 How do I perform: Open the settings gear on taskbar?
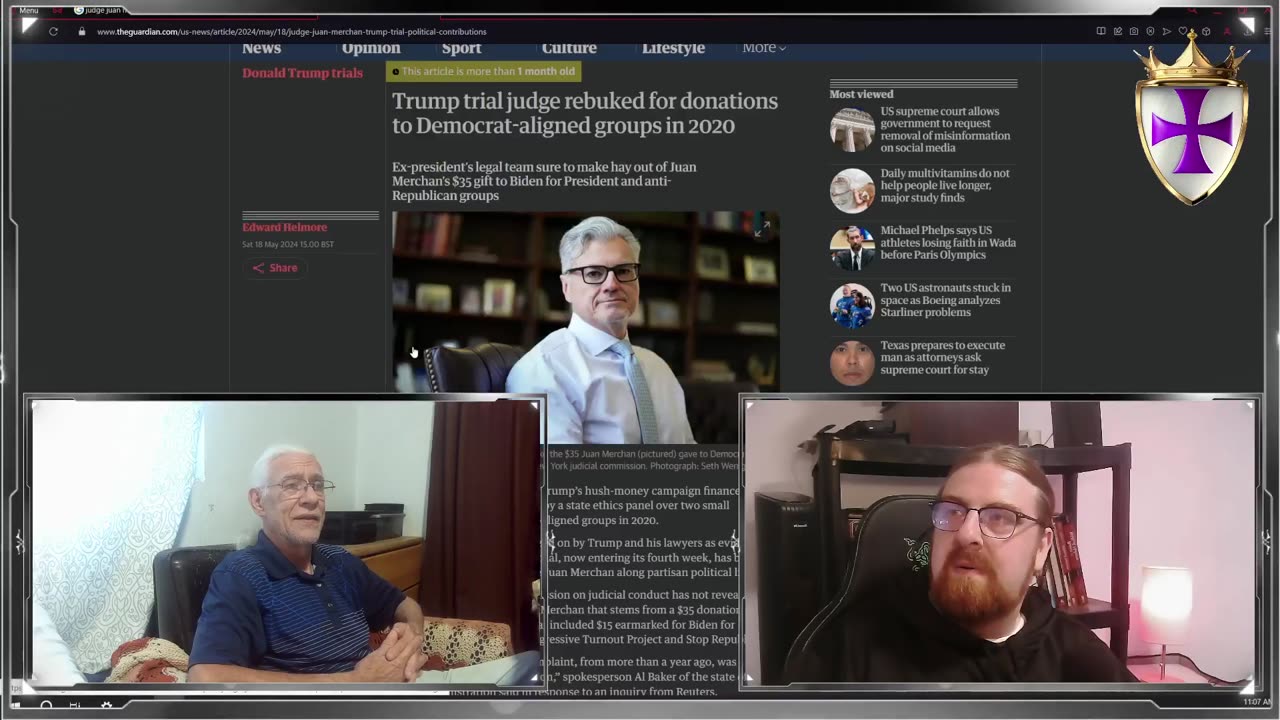pyautogui.click(x=106, y=705)
